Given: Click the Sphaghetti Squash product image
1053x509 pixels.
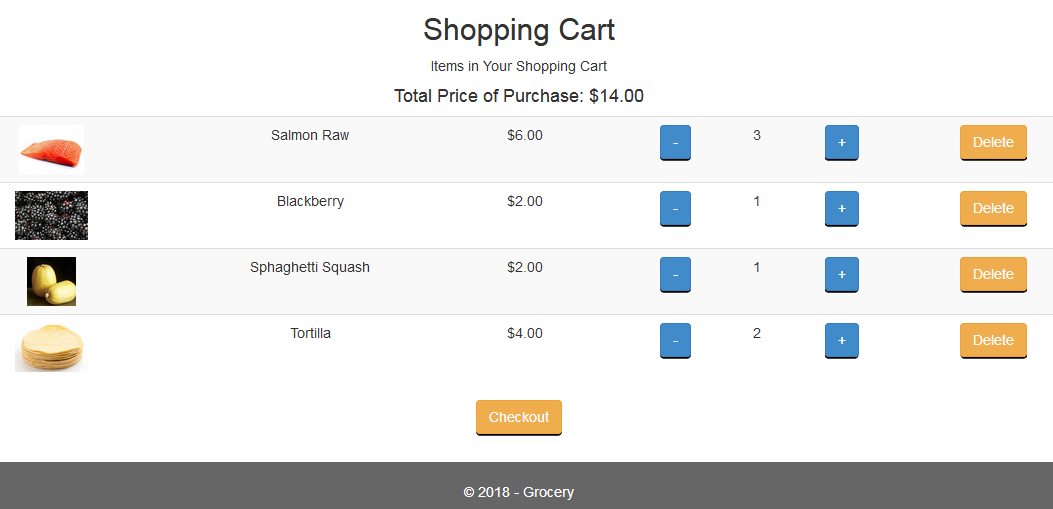Looking at the screenshot, I should [51, 281].
